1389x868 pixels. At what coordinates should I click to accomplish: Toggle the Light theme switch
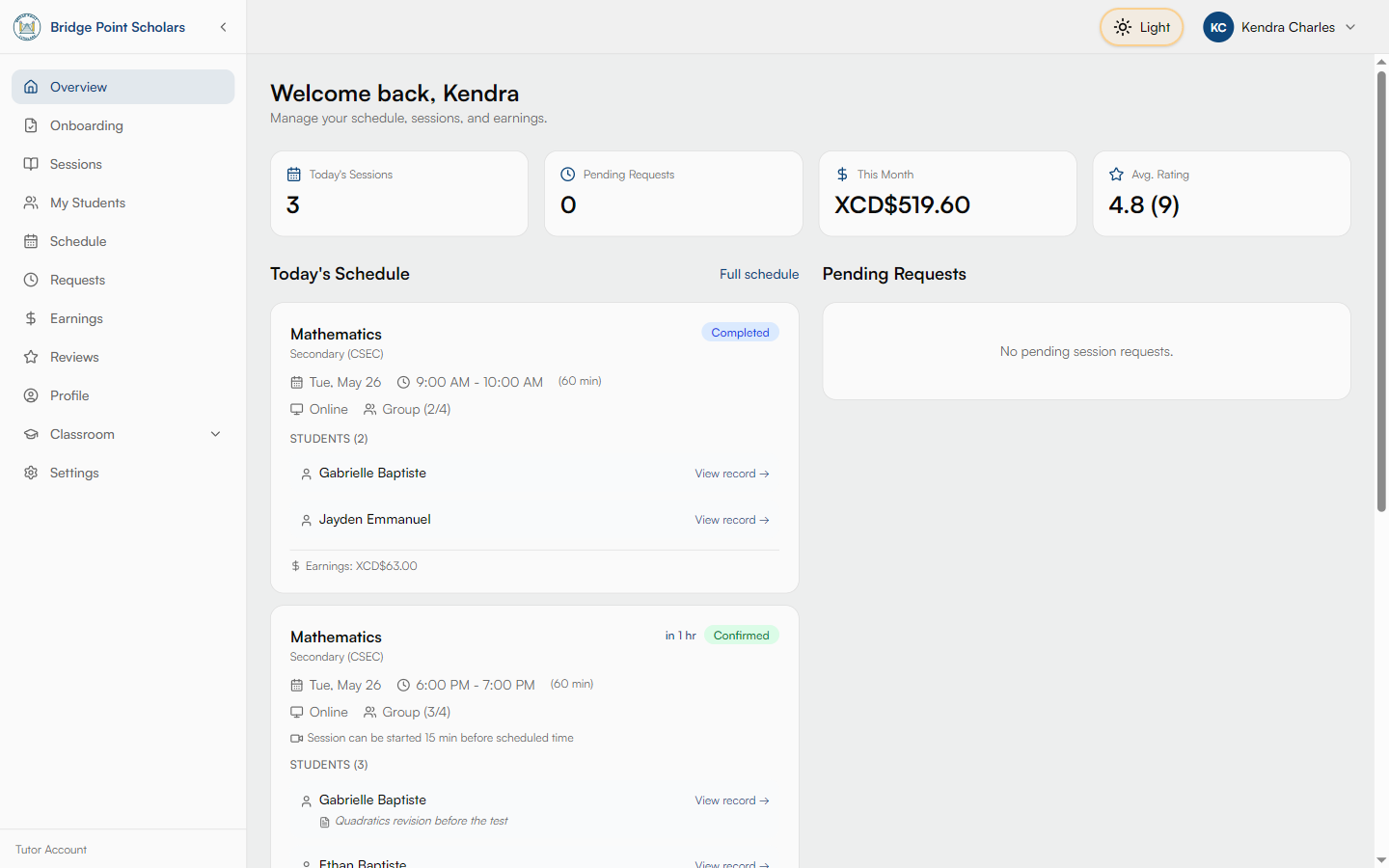[x=1141, y=27]
